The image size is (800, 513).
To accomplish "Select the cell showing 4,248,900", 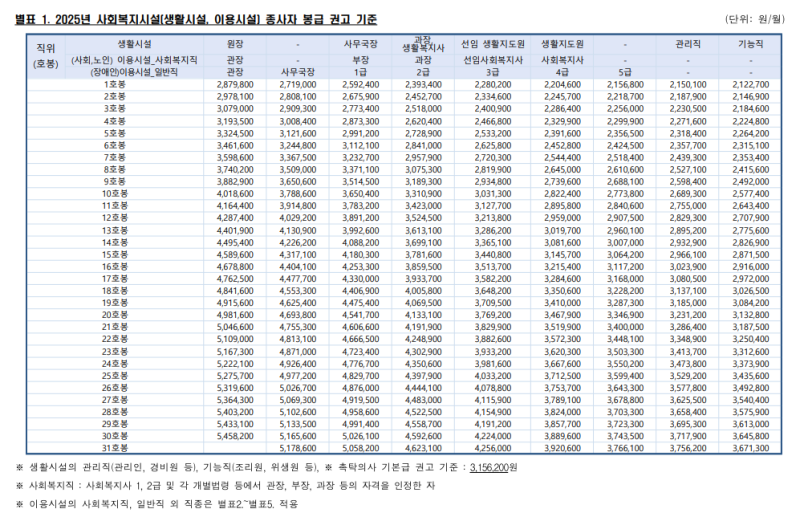I will pyautogui.click(x=423, y=339).
